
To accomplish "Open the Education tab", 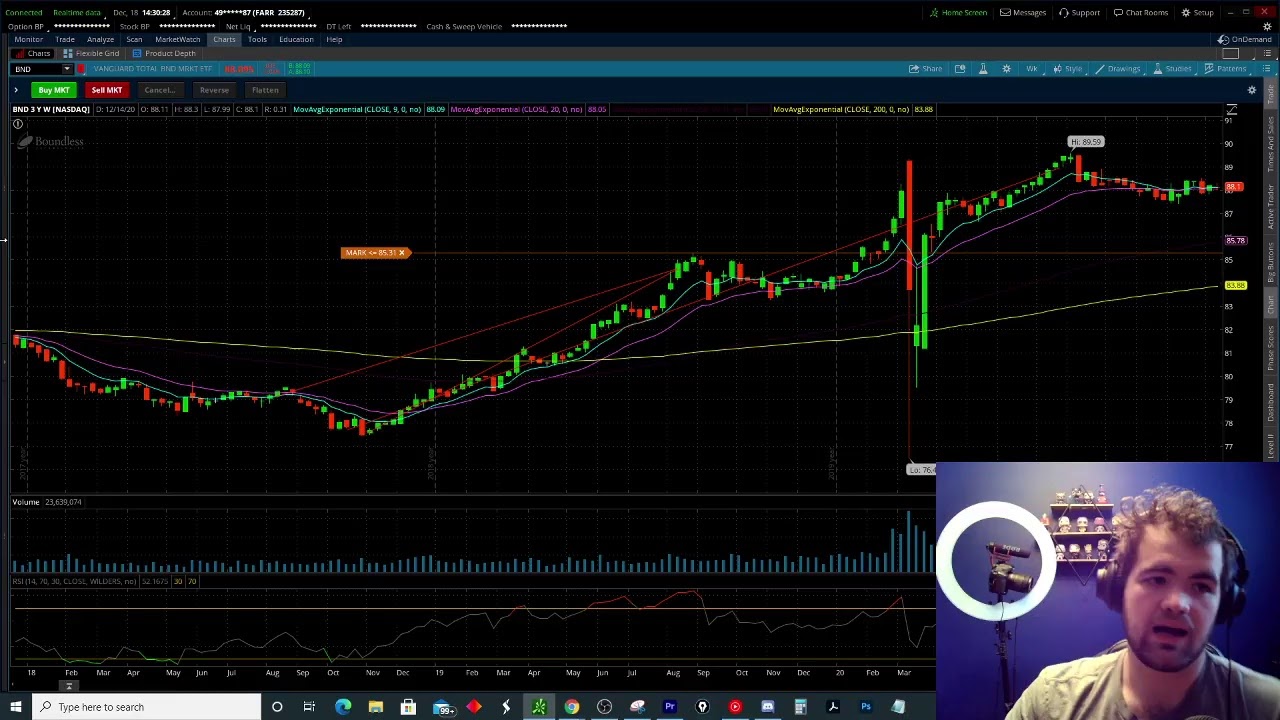I will 296,39.
